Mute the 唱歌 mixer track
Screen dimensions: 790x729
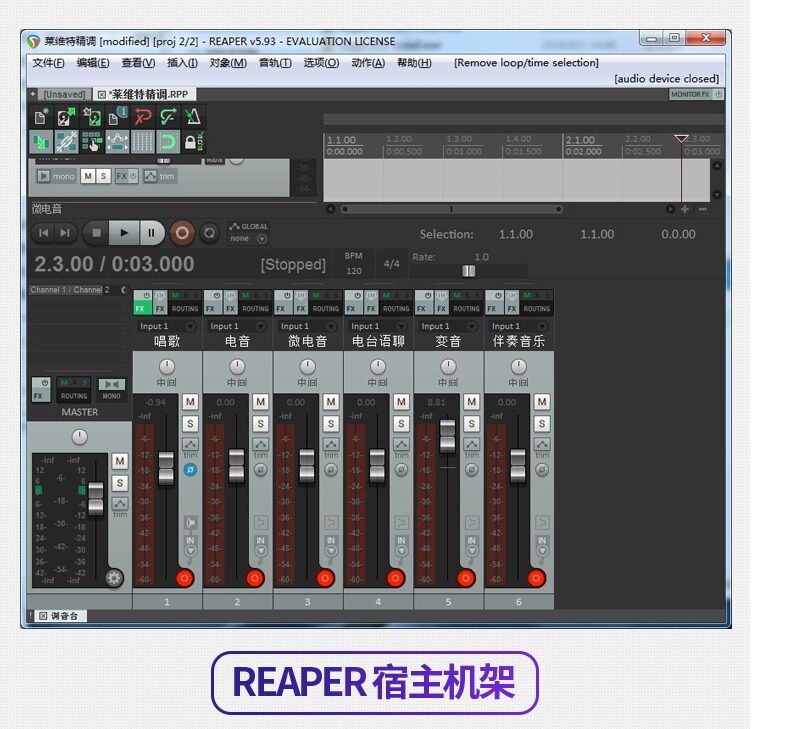coord(190,402)
